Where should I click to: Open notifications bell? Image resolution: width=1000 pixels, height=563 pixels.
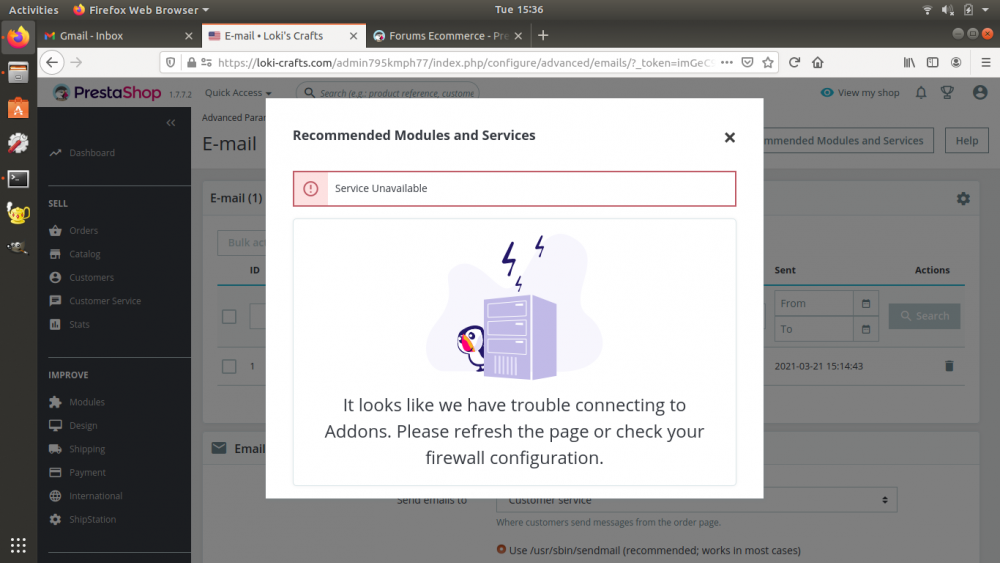pos(921,93)
